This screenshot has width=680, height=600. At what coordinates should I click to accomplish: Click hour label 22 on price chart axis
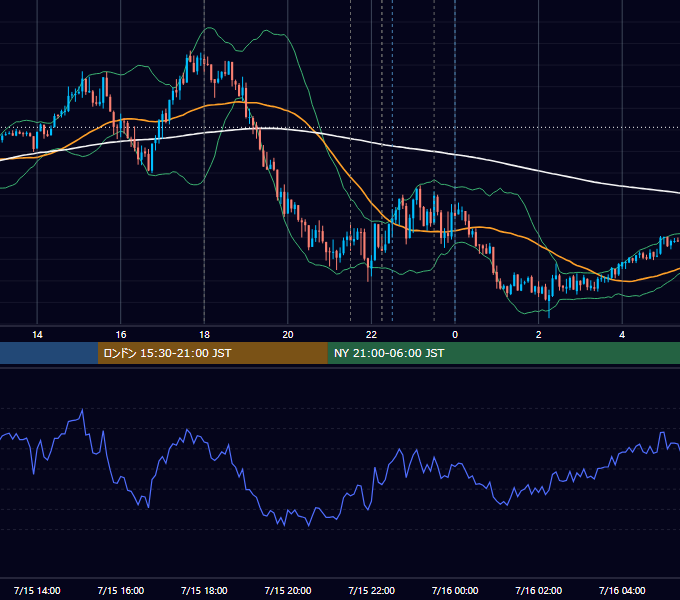[371, 335]
